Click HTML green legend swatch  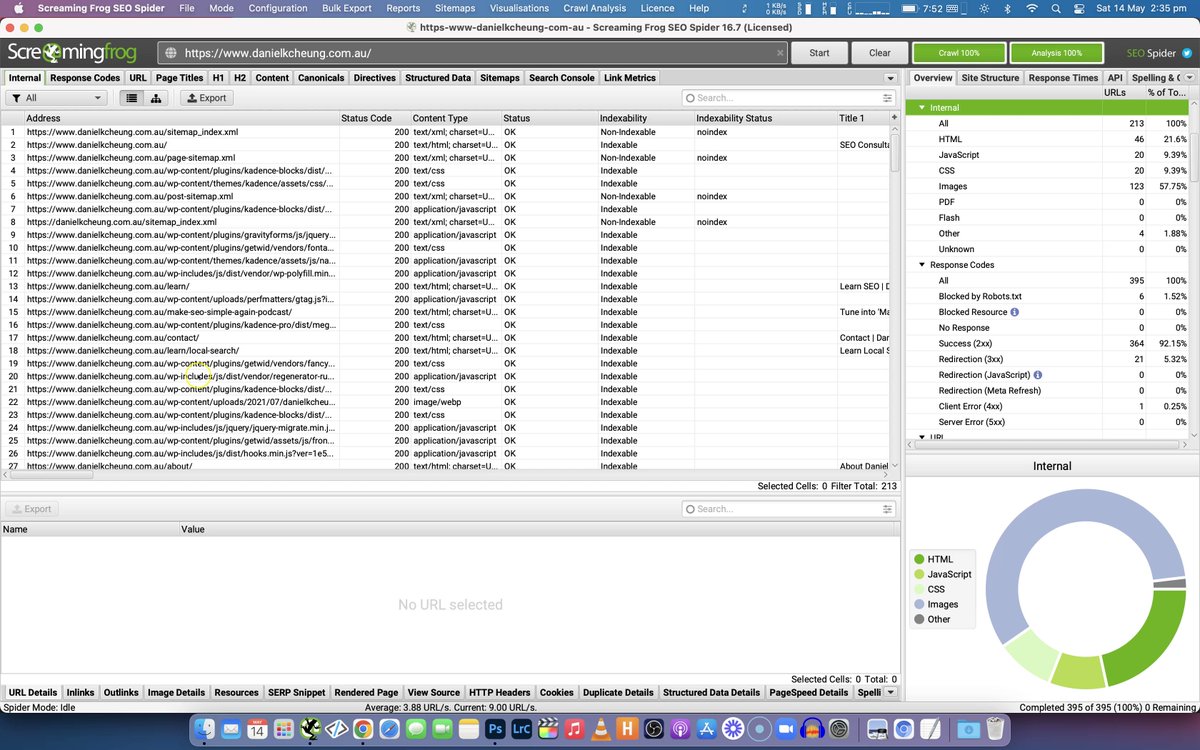[x=919, y=559]
